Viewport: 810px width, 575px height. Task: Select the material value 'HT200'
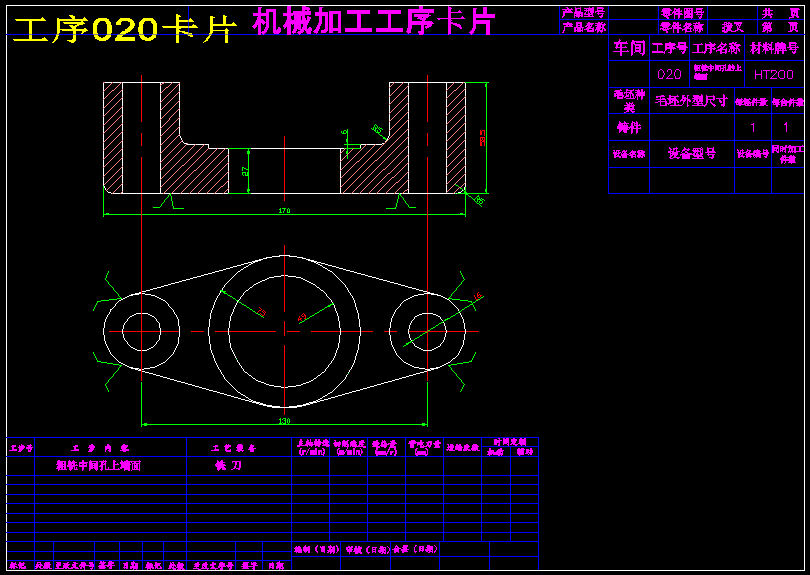point(774,75)
